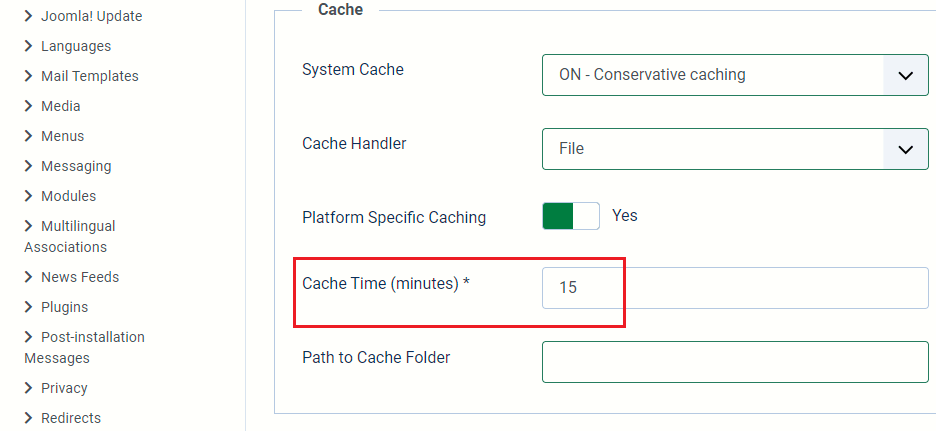This screenshot has width=936, height=431.
Task: Click the chevron icon beside Media
Action: click(x=29, y=106)
